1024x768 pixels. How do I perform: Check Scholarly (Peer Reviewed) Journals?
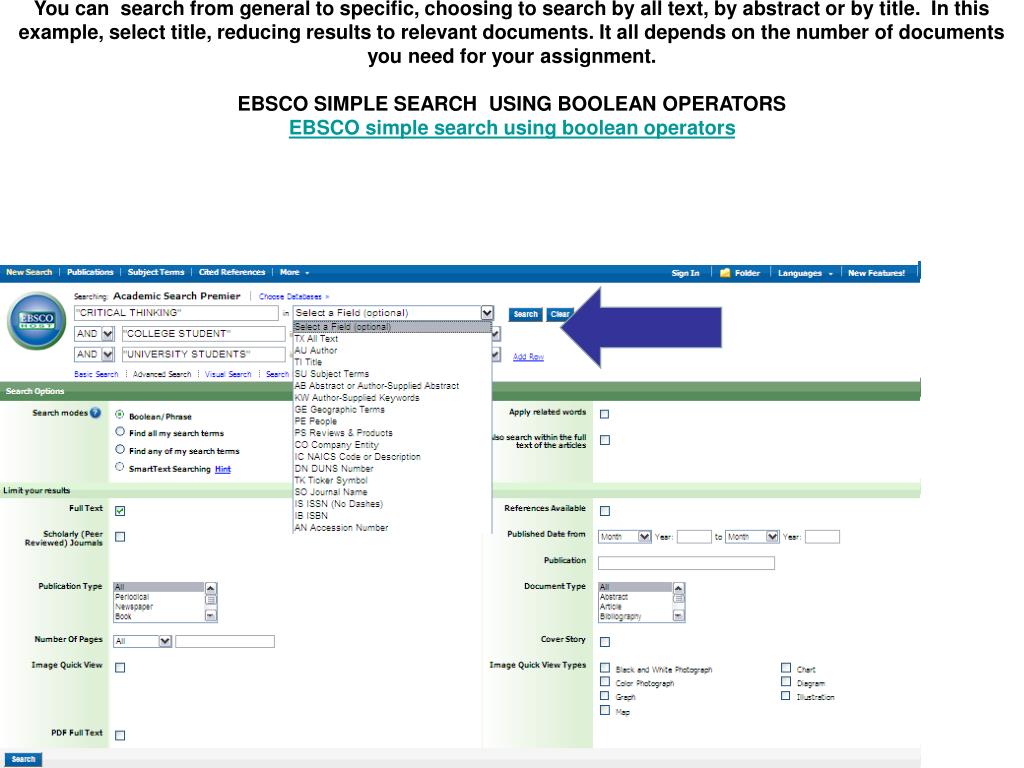coord(120,537)
